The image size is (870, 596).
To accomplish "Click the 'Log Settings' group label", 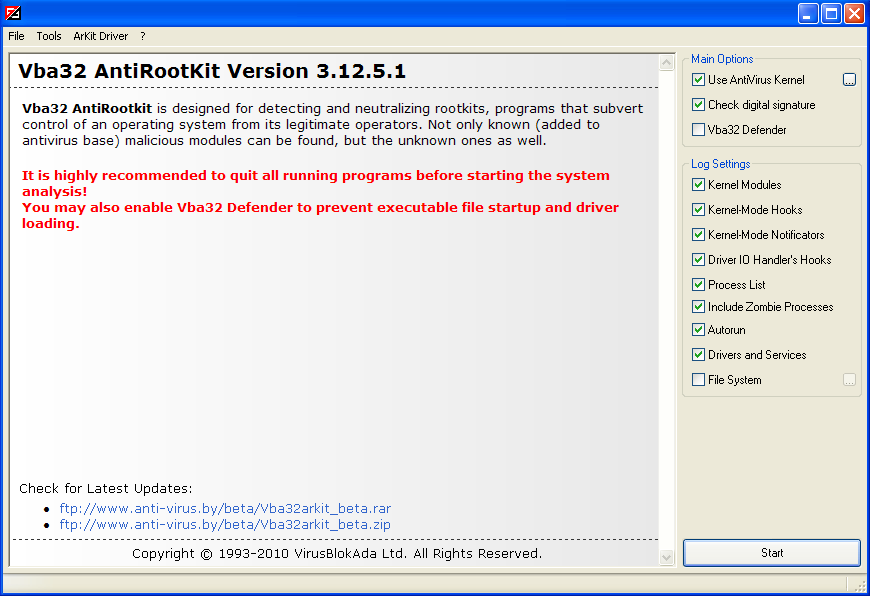I will [720, 164].
